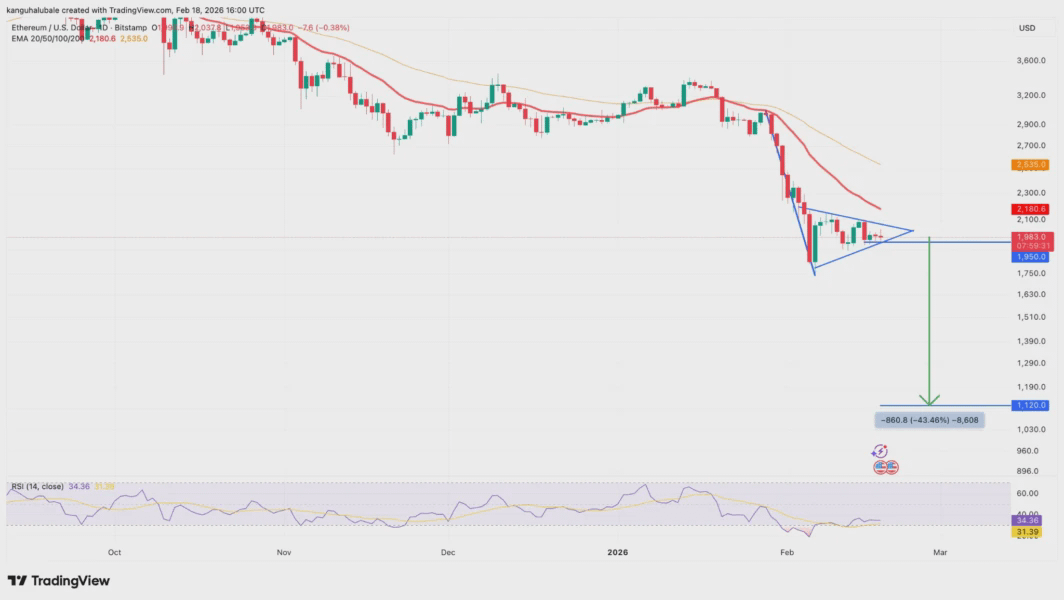Click the purple 34.36 RSI value tag
Viewport: 1064px width, 600px height.
1027,521
